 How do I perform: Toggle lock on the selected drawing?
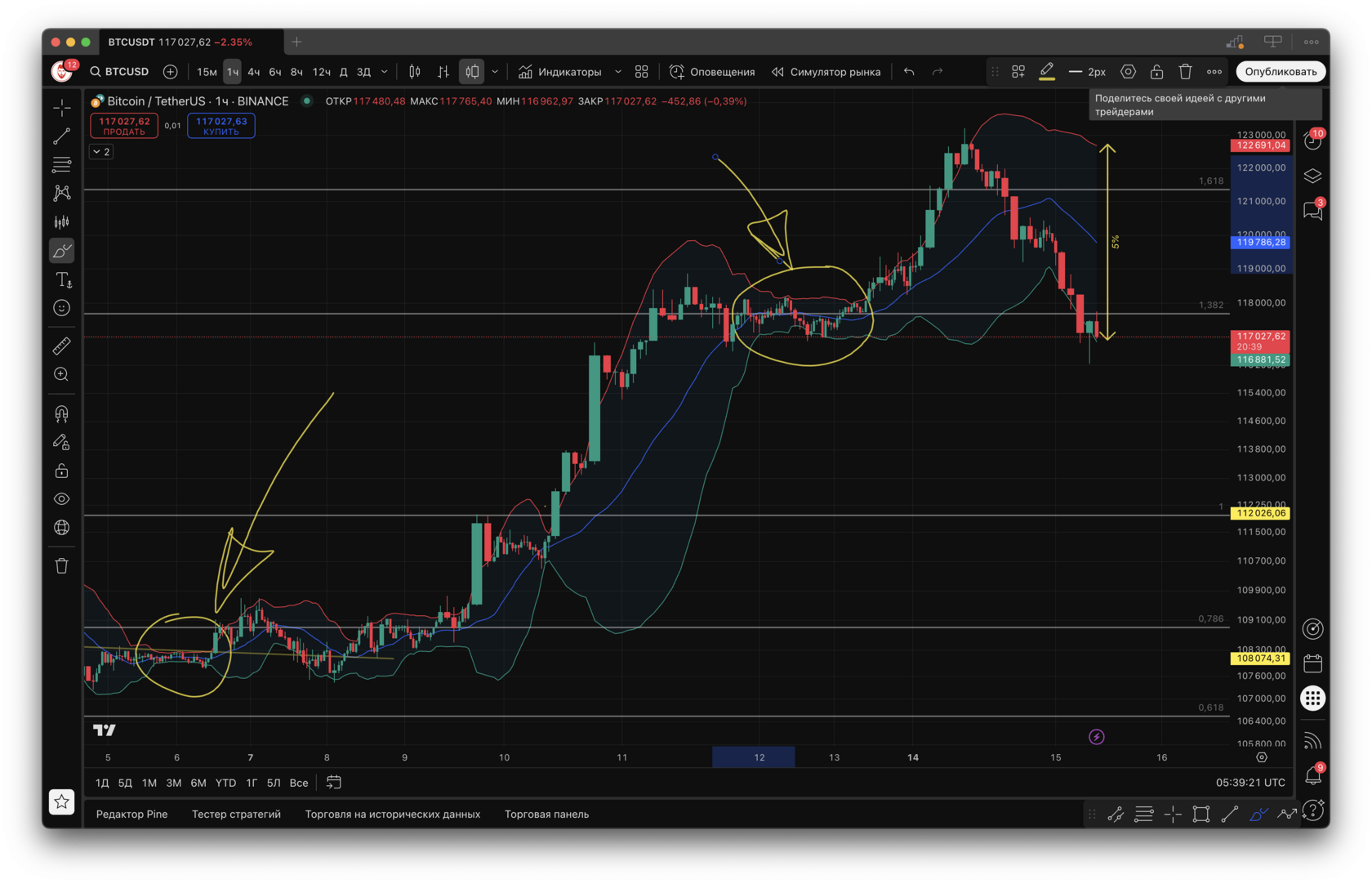1156,72
